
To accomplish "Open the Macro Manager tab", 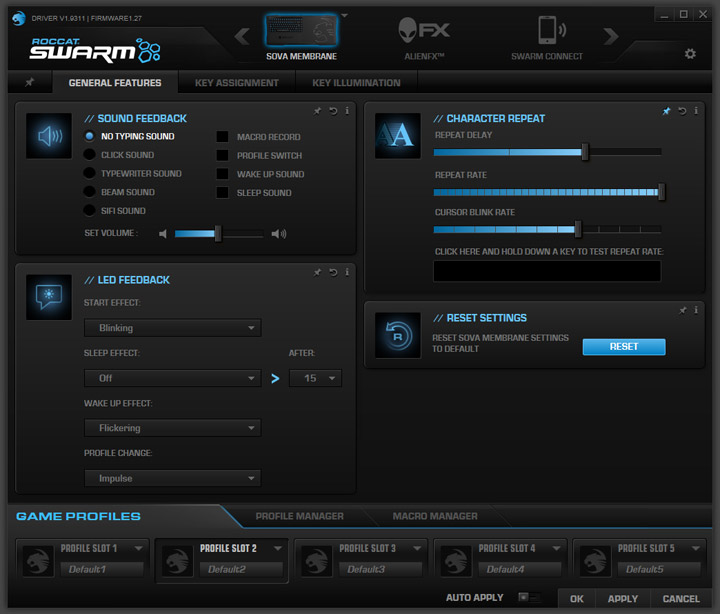I will (435, 516).
